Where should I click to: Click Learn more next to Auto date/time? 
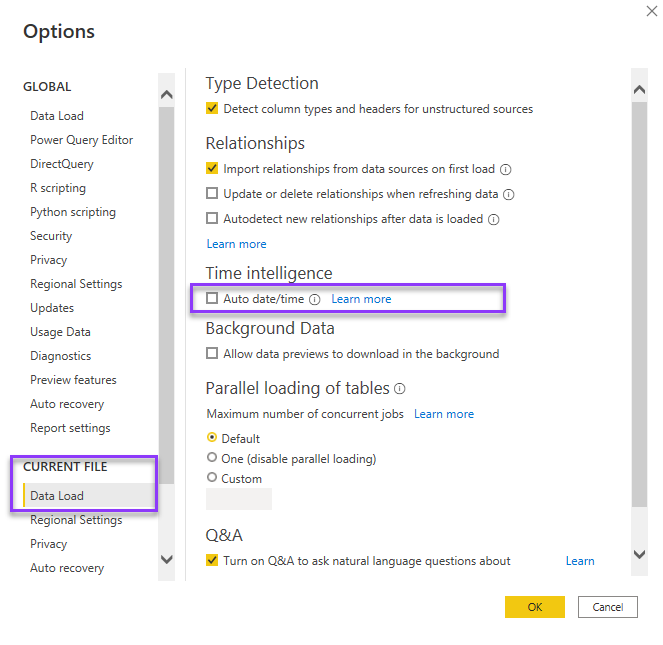361,299
